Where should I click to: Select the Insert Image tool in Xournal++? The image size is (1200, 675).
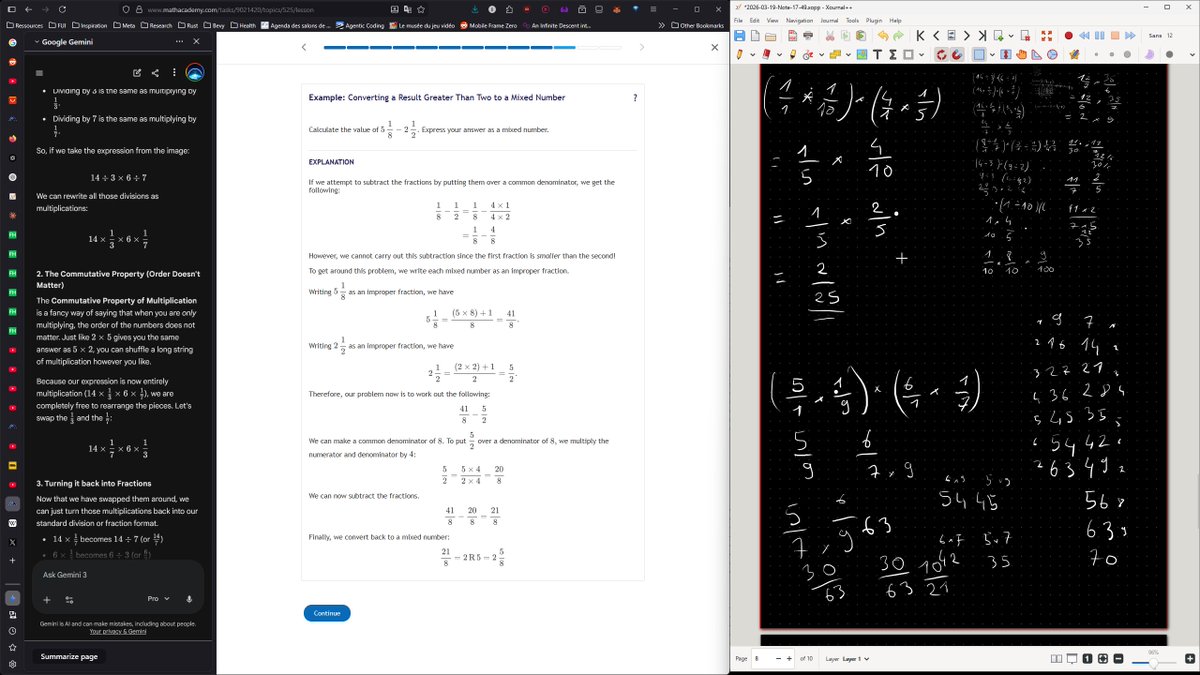click(x=862, y=54)
